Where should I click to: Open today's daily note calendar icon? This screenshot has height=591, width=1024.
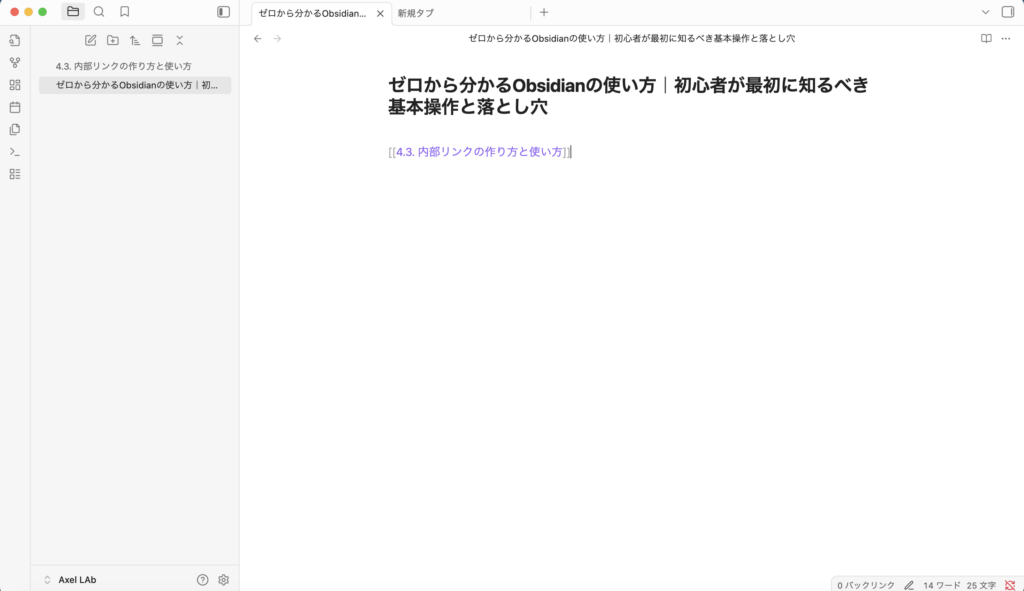pos(14,107)
